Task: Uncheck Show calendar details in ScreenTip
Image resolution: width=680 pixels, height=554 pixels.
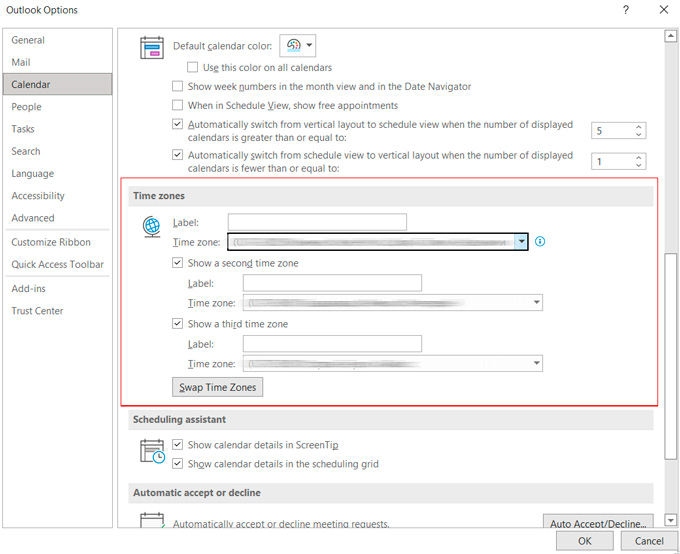Action: tap(177, 445)
